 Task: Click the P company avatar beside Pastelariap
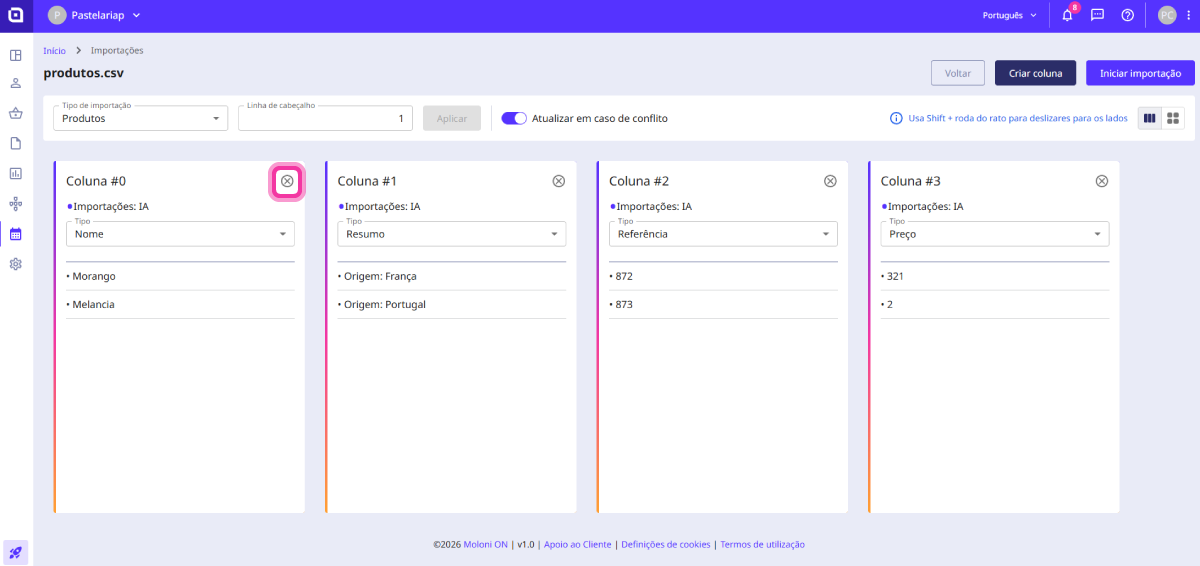56,15
